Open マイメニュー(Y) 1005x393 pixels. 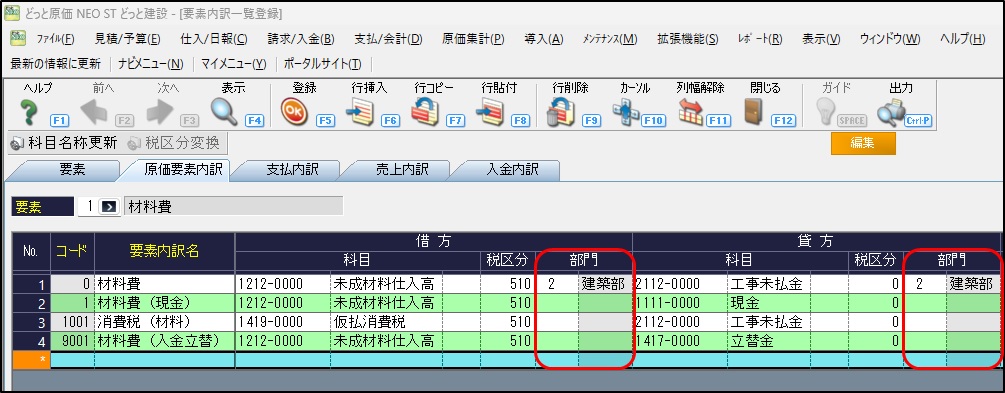233,64
